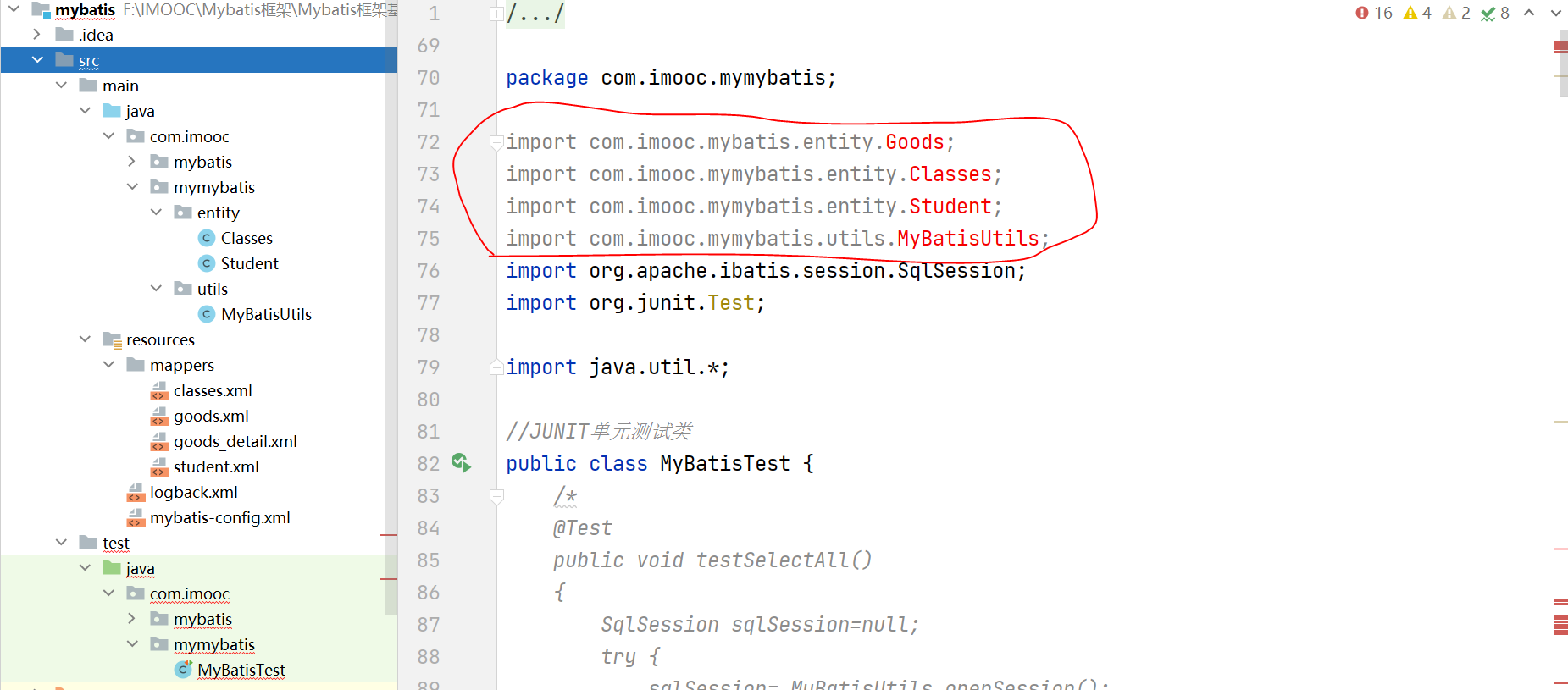Collapse the src folder chevron

click(x=37, y=60)
